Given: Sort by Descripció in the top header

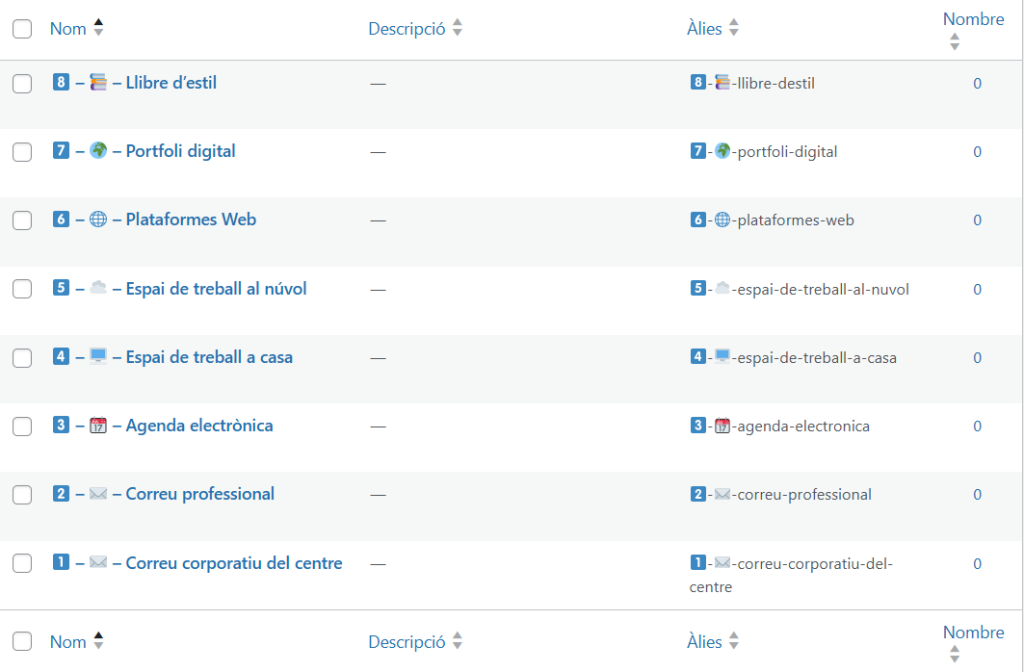Looking at the screenshot, I should 457,29.
